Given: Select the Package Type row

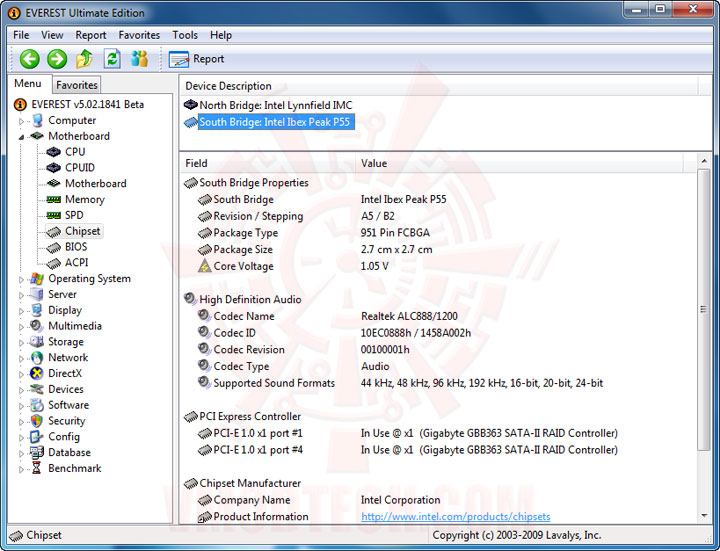Looking at the screenshot, I should pos(439,233).
